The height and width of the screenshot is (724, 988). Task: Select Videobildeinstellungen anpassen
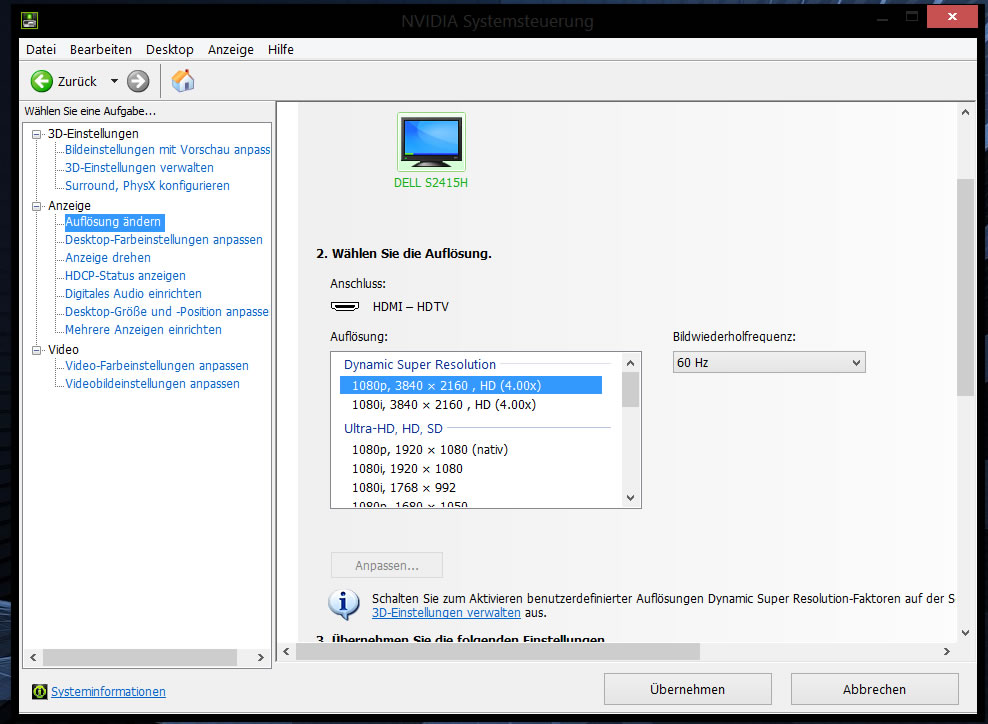pyautogui.click(x=152, y=384)
